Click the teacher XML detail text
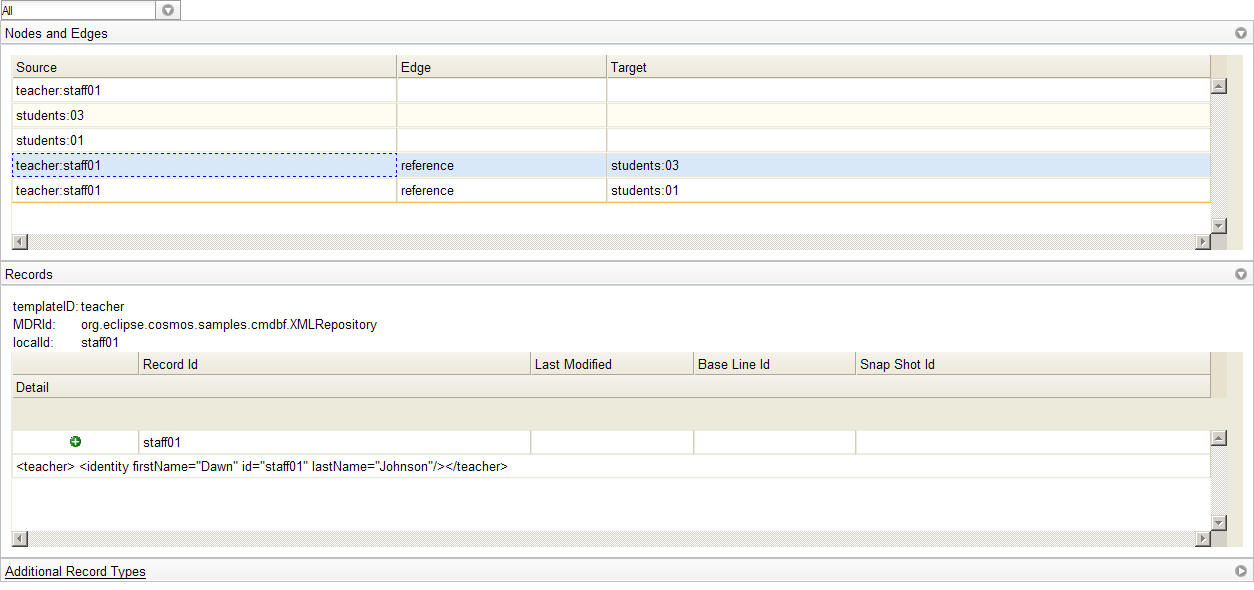Screen dimensions: 1254x590 point(262,467)
